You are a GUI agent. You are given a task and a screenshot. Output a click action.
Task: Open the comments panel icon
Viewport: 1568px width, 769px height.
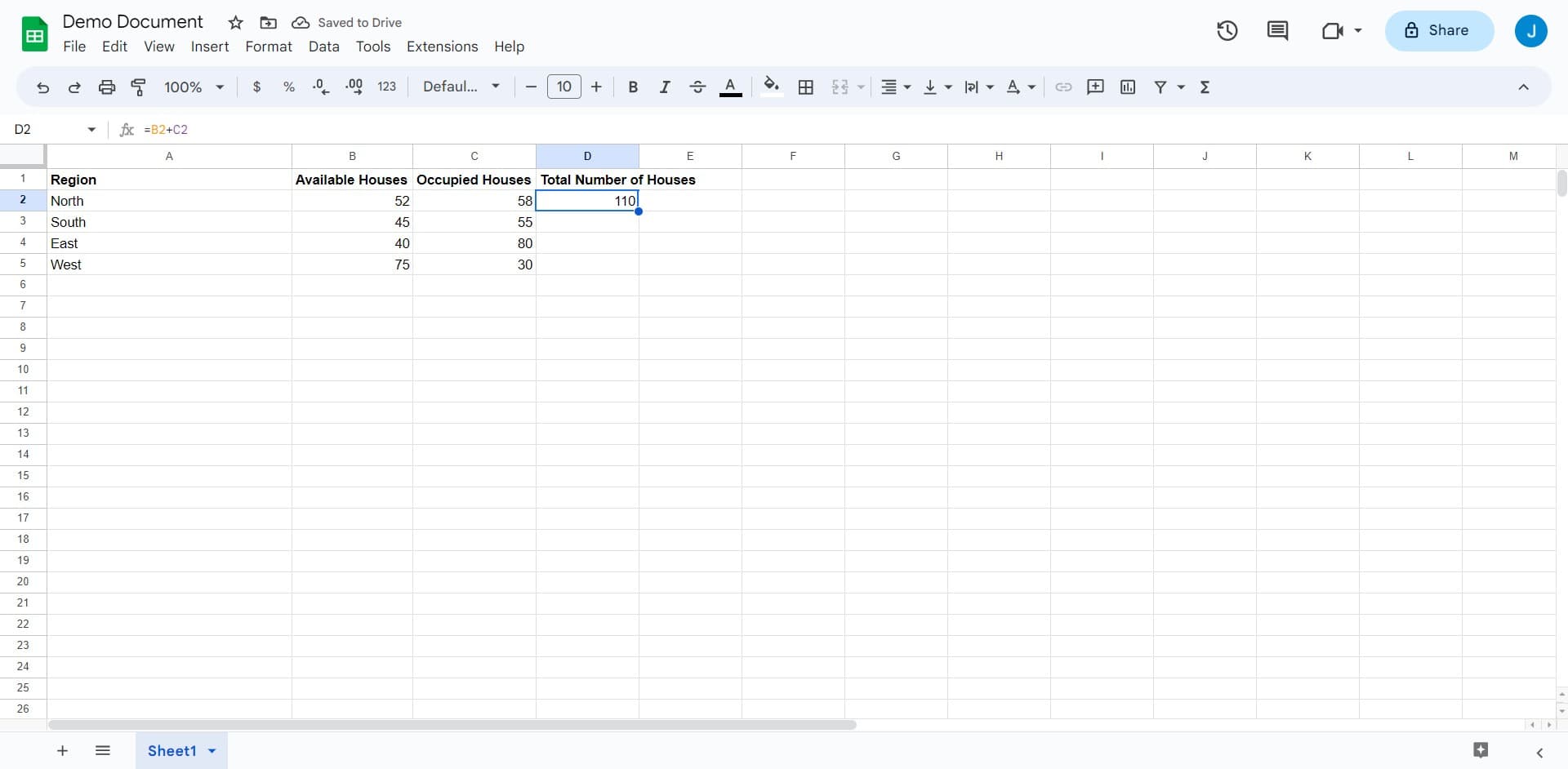click(1277, 31)
